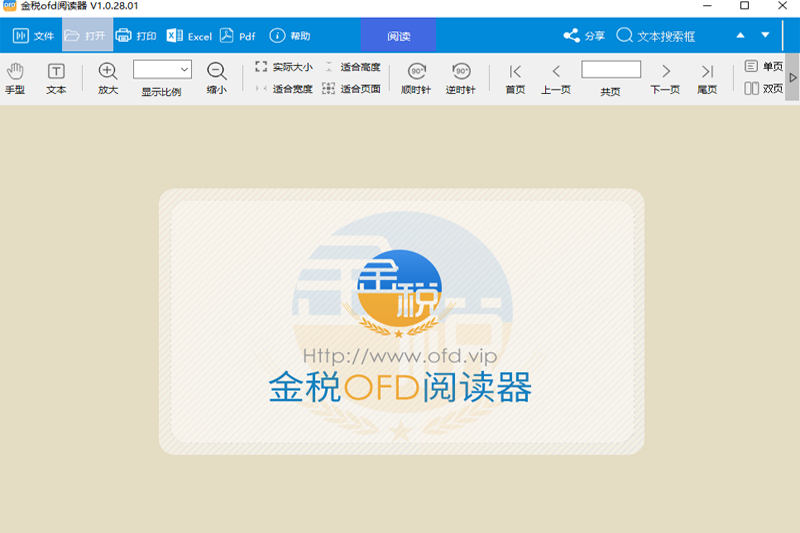Open 帮助 info menu

(289, 36)
